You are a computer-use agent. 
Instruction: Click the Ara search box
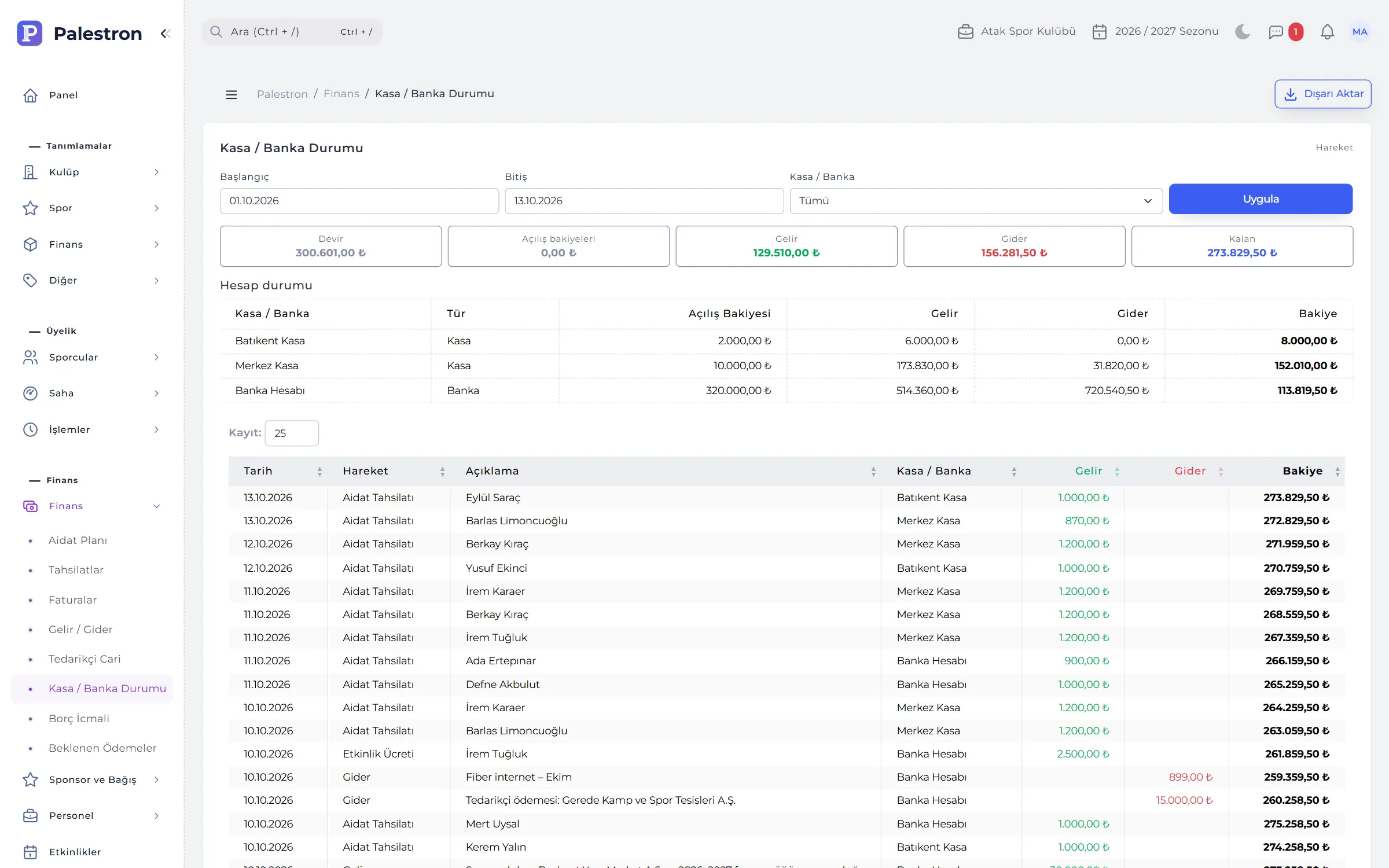pos(292,32)
